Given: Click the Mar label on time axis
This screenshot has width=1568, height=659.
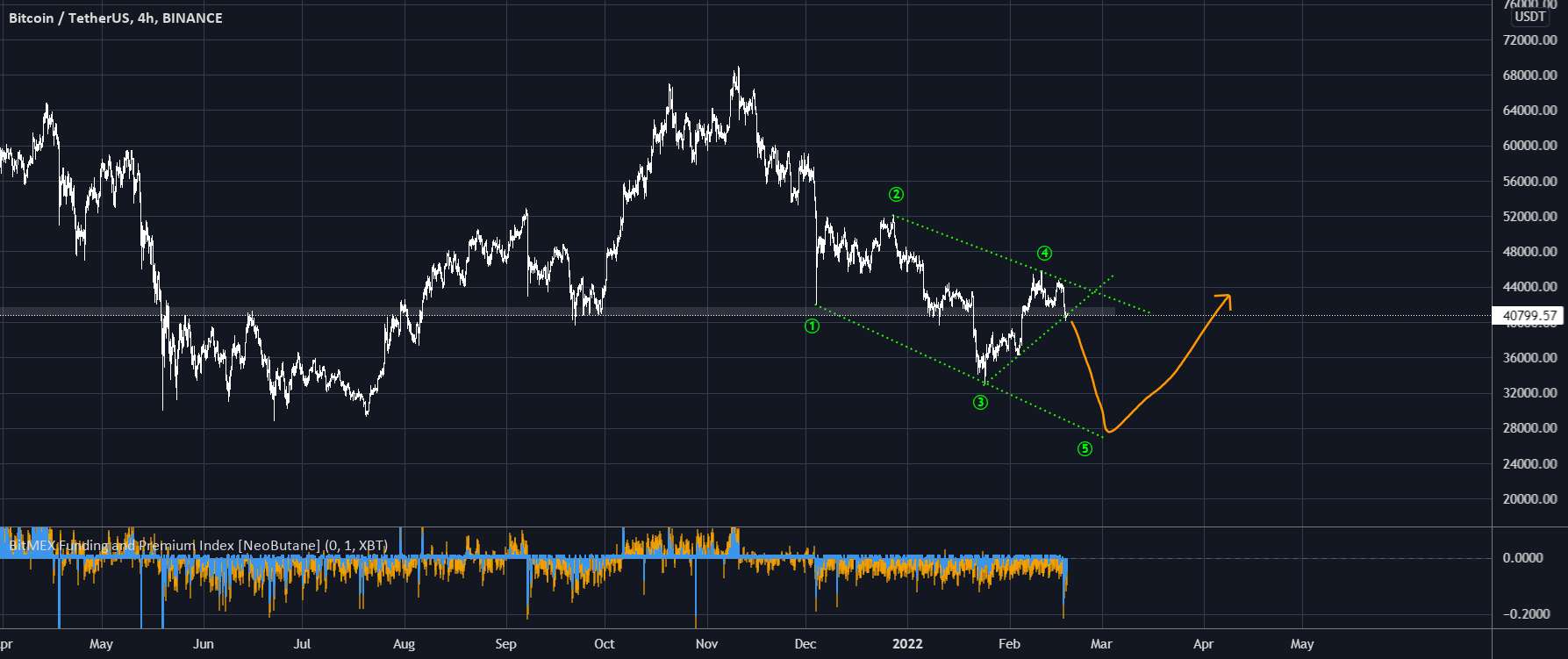Looking at the screenshot, I should click(x=1101, y=644).
